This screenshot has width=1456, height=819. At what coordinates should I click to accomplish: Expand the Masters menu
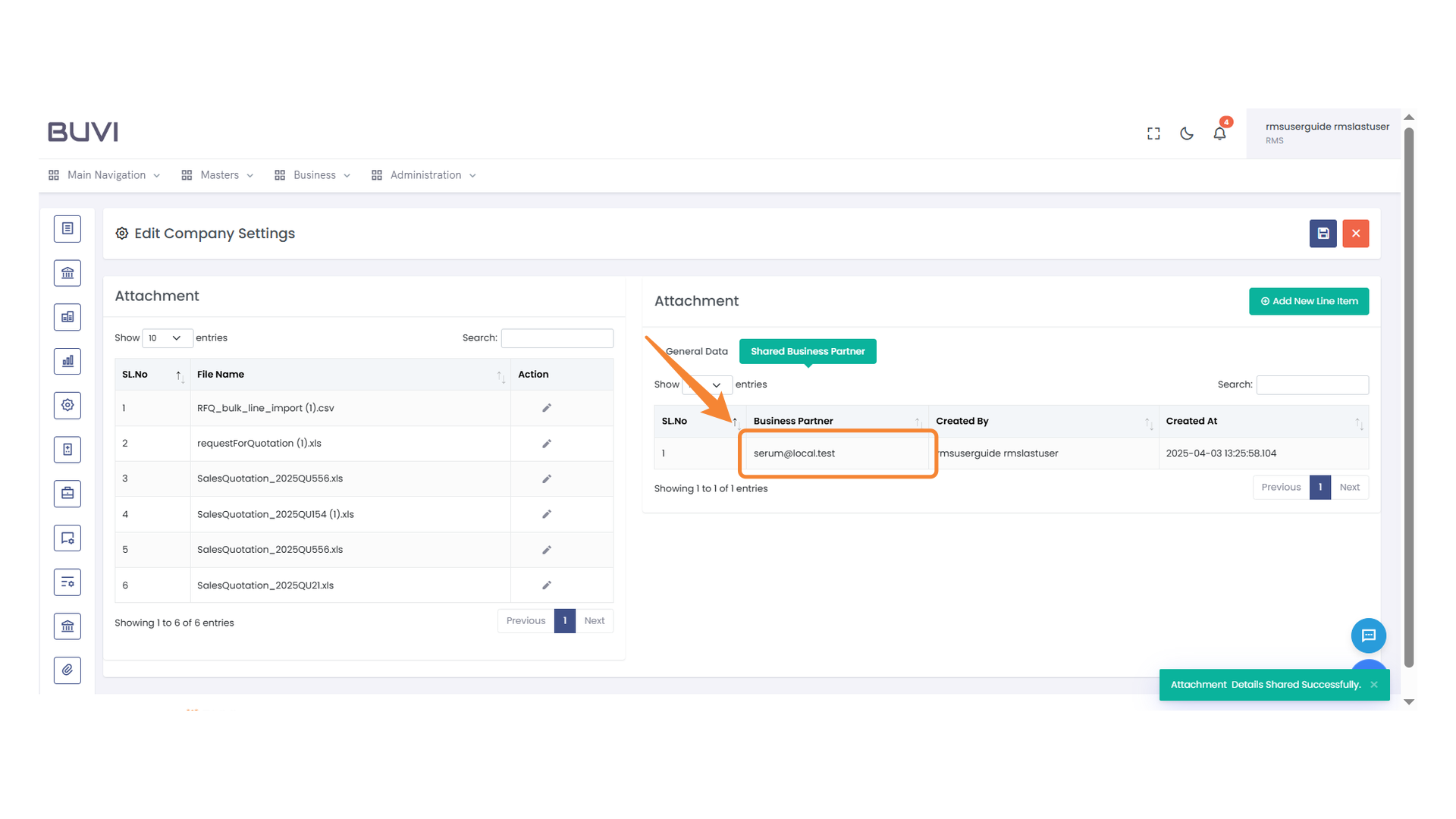[x=218, y=175]
